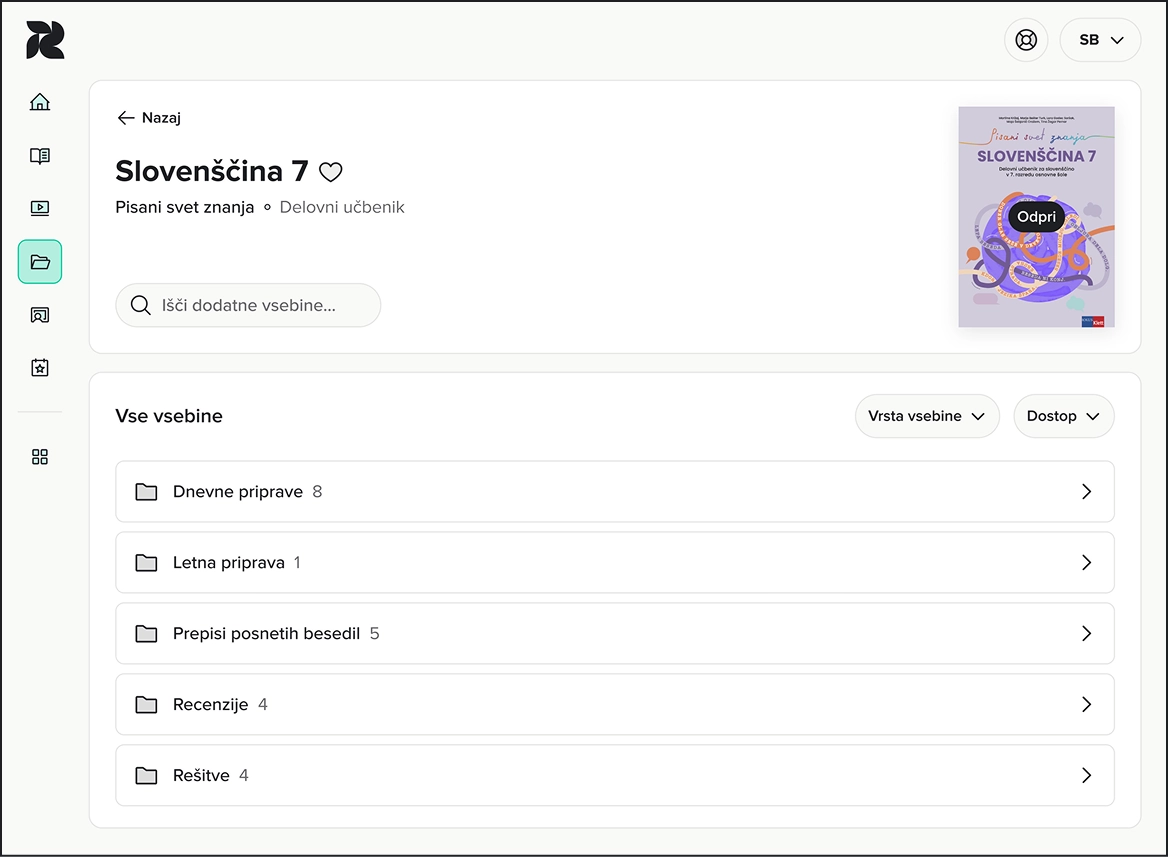Open the Vrsta vsebine dropdown
This screenshot has width=1168, height=857.
[x=927, y=416]
